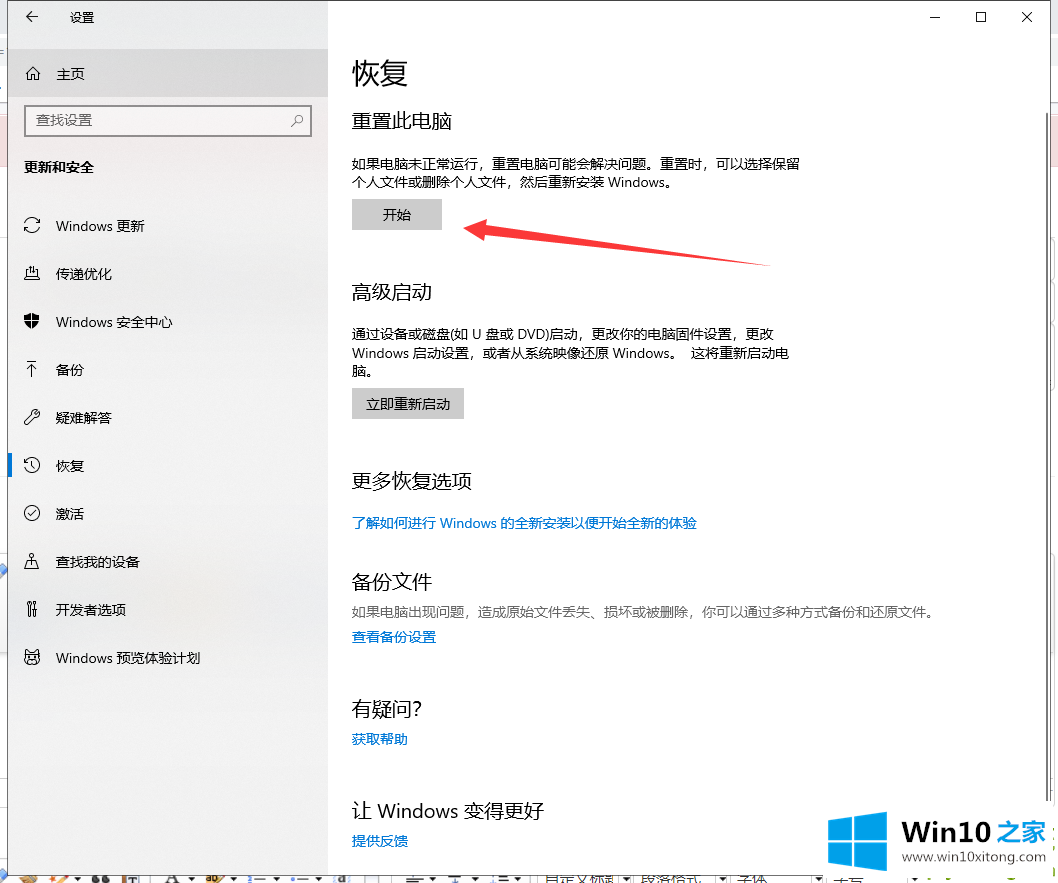Go to 疑难解答 settings page
This screenshot has height=883, width=1058.
[x=167, y=418]
